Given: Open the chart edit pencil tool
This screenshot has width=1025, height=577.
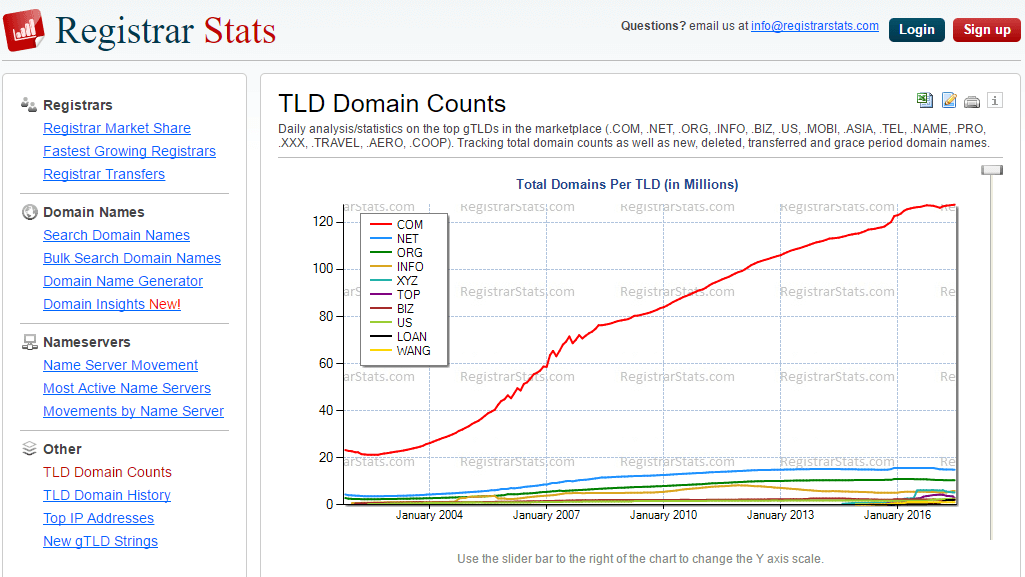Looking at the screenshot, I should (x=948, y=100).
